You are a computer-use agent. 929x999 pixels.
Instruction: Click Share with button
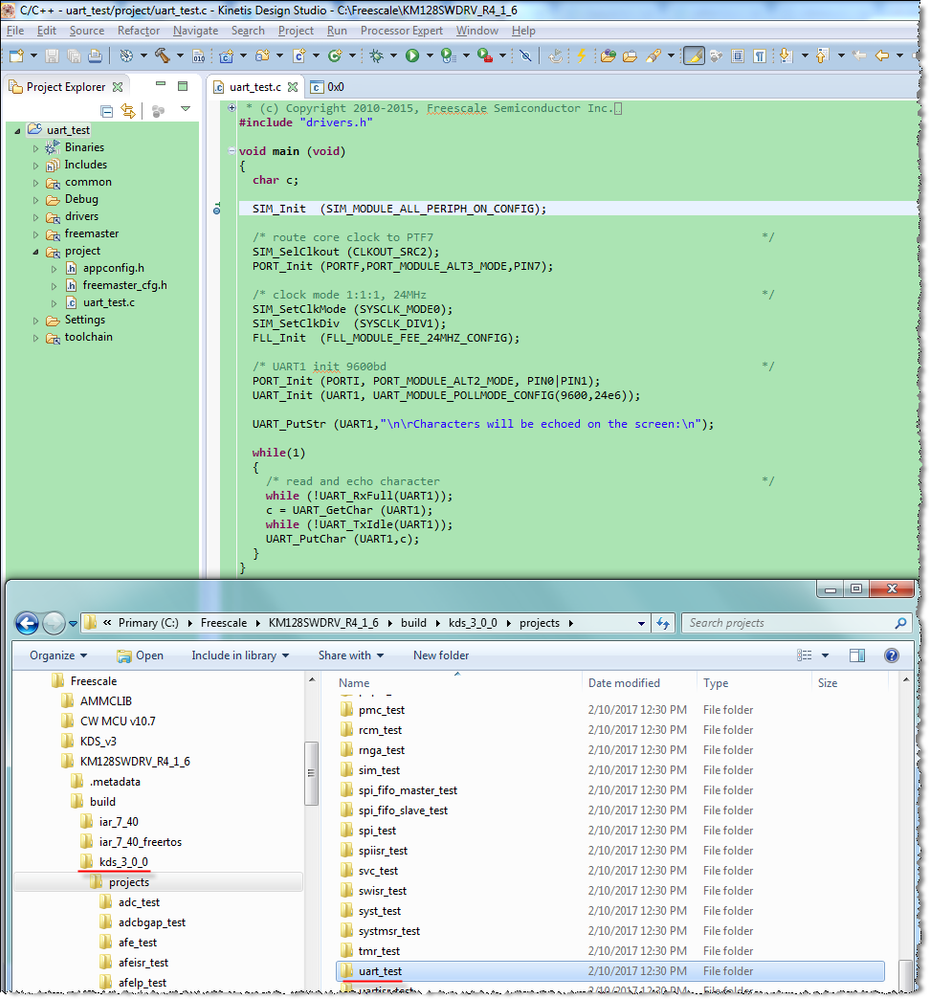[x=350, y=655]
